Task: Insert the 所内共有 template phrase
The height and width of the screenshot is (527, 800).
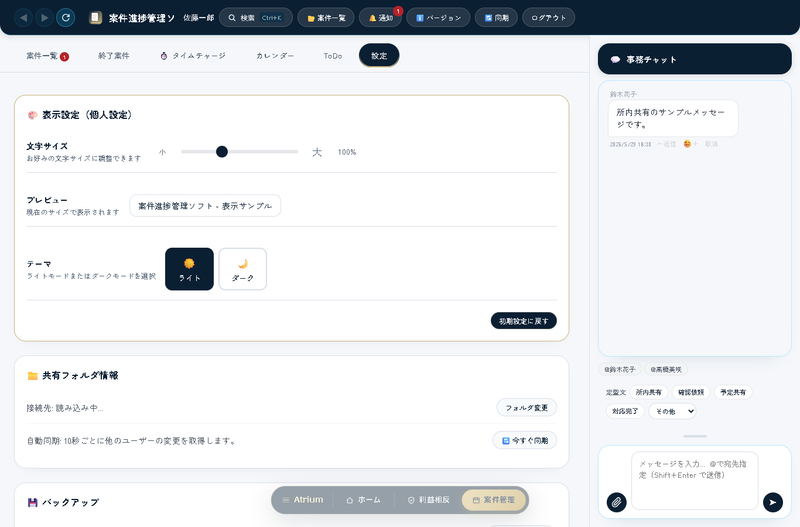Action: pyautogui.click(x=648, y=392)
